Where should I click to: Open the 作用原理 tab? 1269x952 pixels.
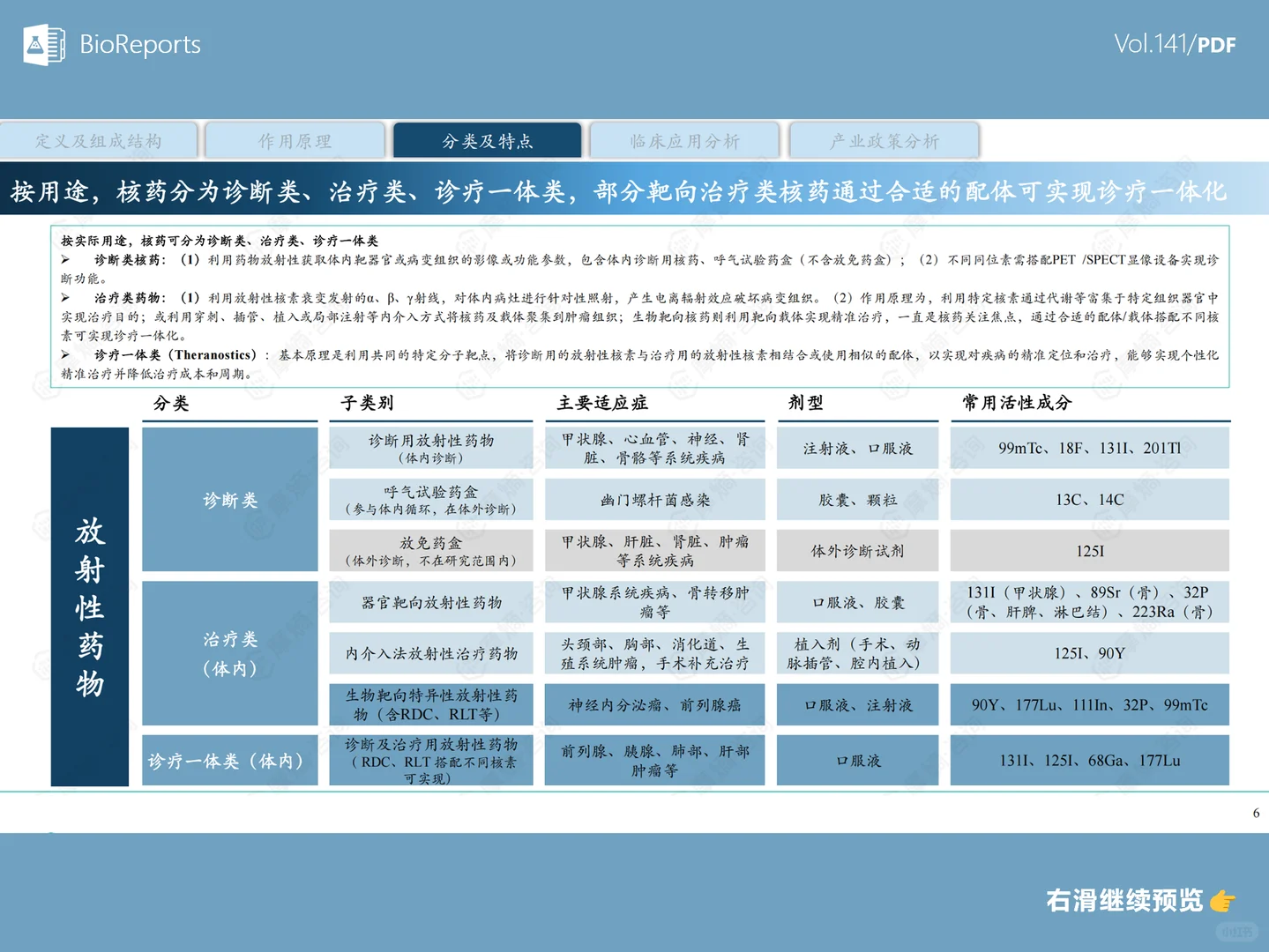295,139
